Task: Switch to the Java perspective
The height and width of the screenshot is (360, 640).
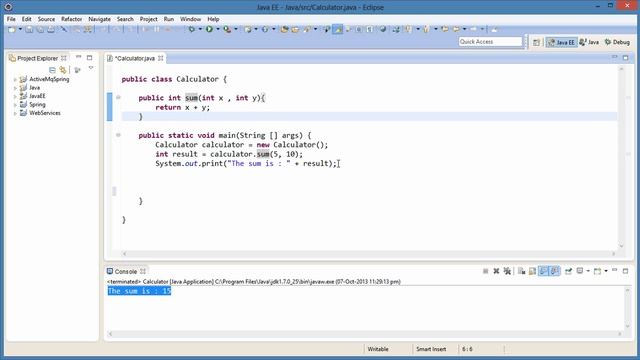Action: point(589,42)
